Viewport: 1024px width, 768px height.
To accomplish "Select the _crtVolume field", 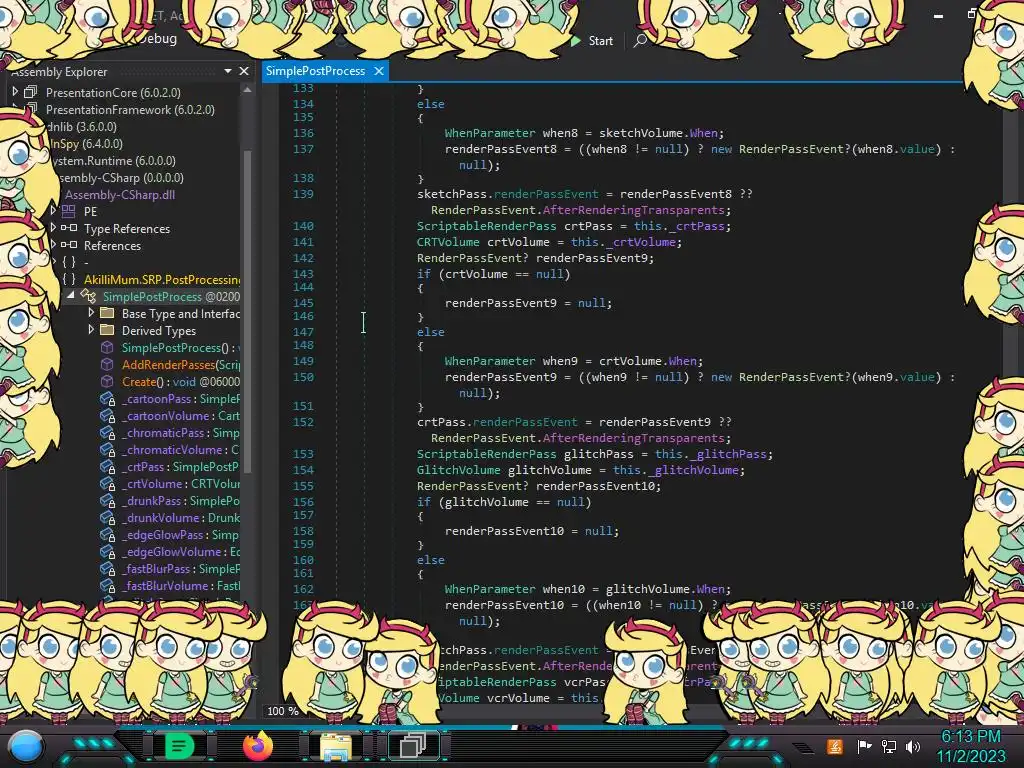I will click(181, 484).
